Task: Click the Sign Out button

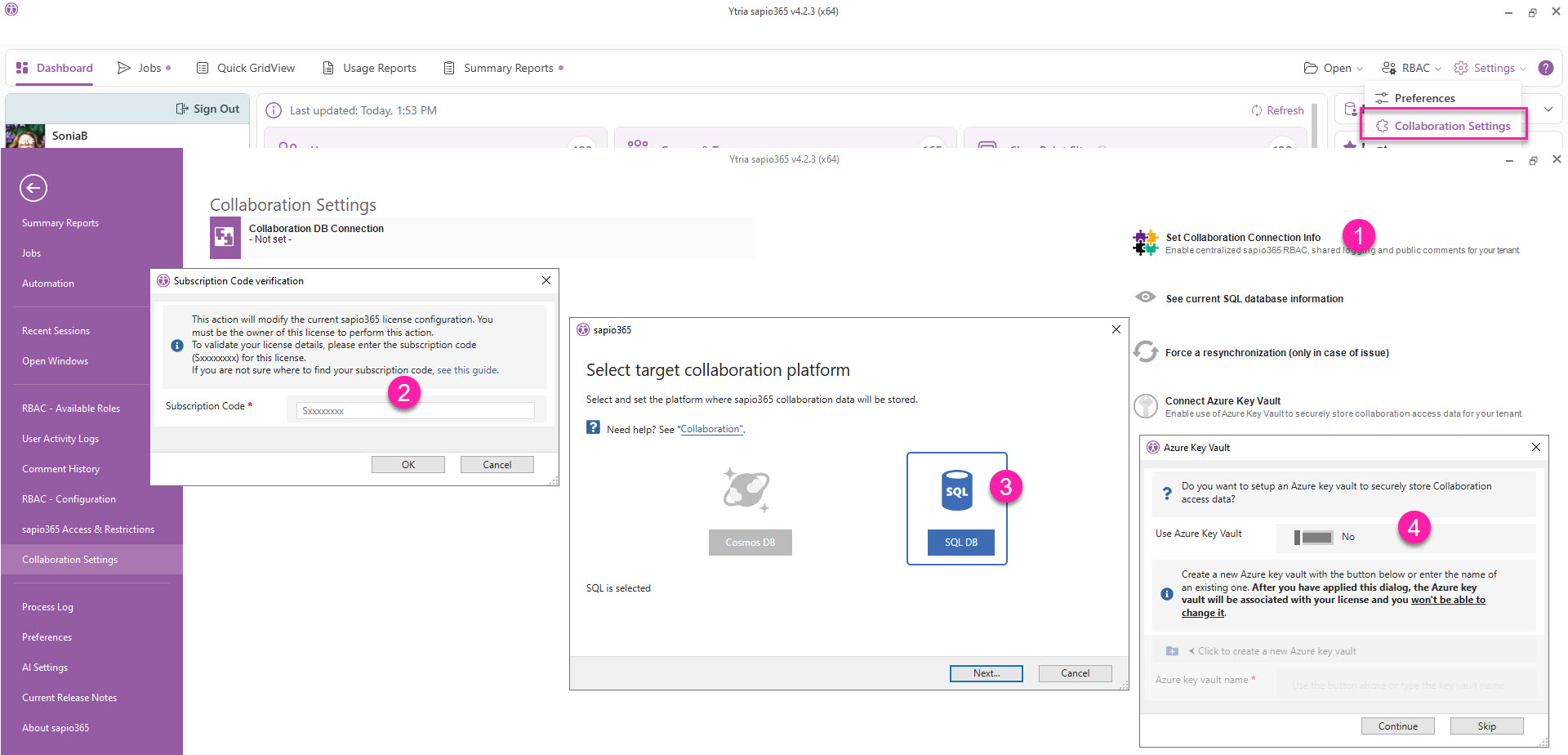Action: point(207,109)
